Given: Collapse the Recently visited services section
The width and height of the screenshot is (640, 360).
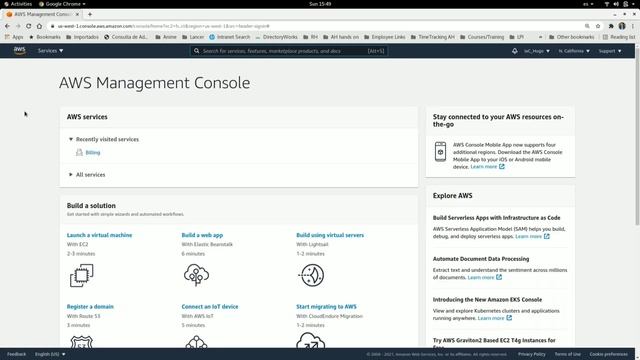Looking at the screenshot, I should pos(104,139).
